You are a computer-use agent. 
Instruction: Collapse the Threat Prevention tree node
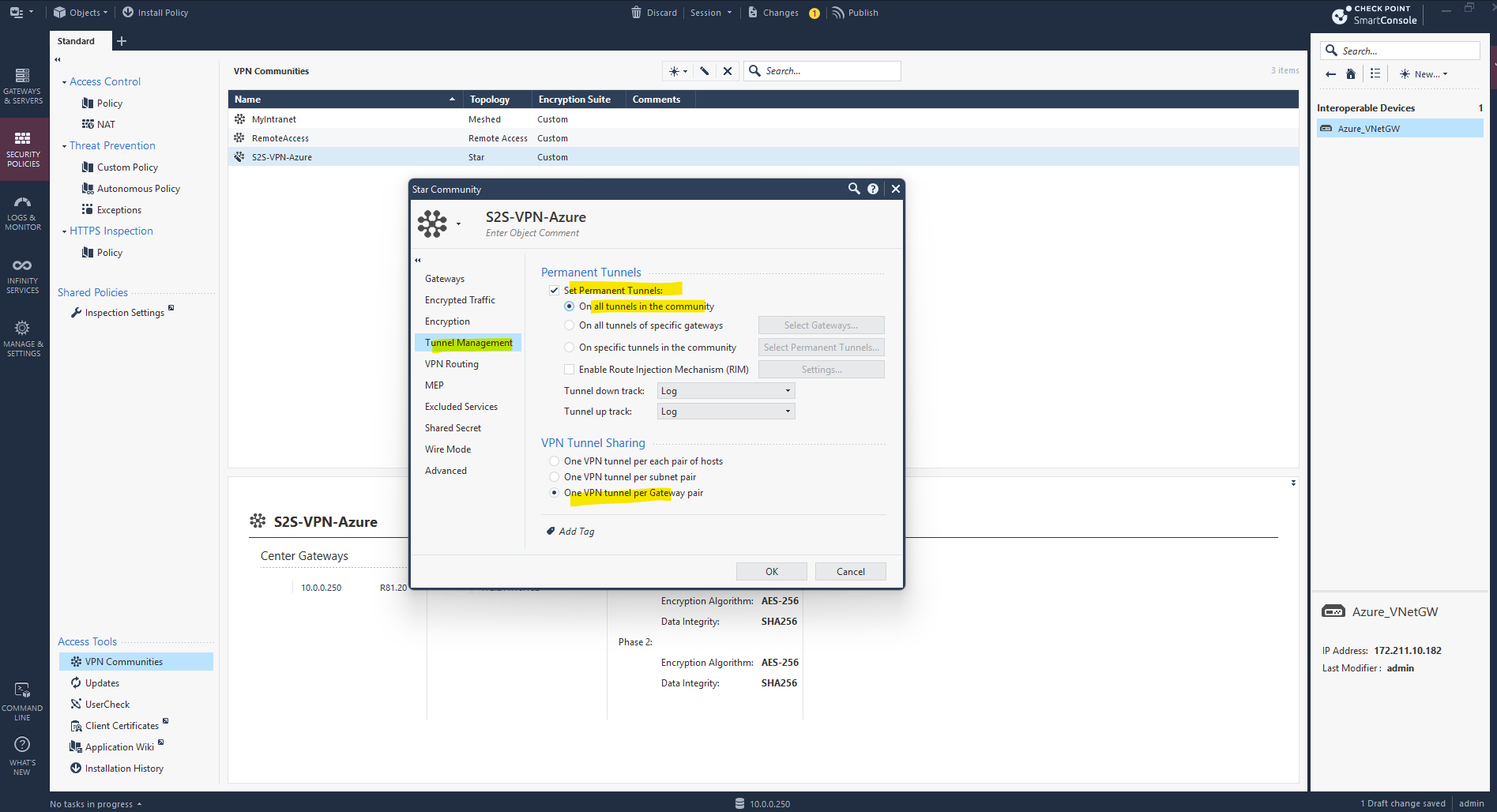[x=64, y=146]
